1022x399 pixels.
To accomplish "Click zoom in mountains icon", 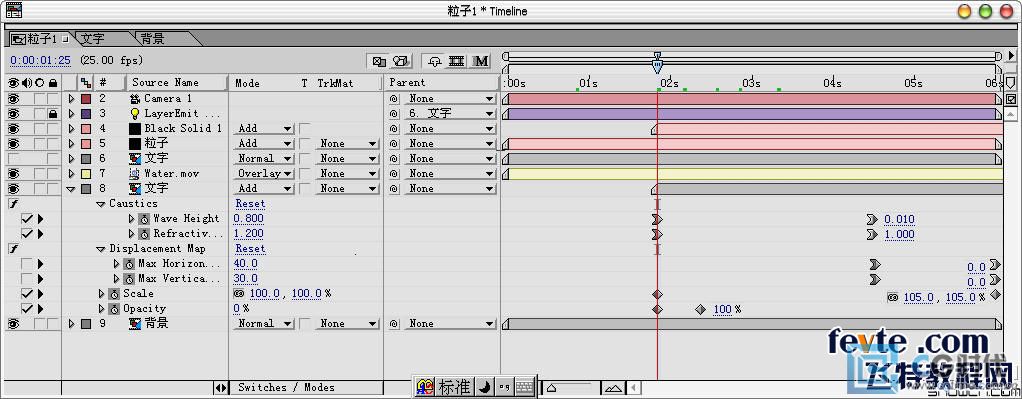I will point(612,388).
